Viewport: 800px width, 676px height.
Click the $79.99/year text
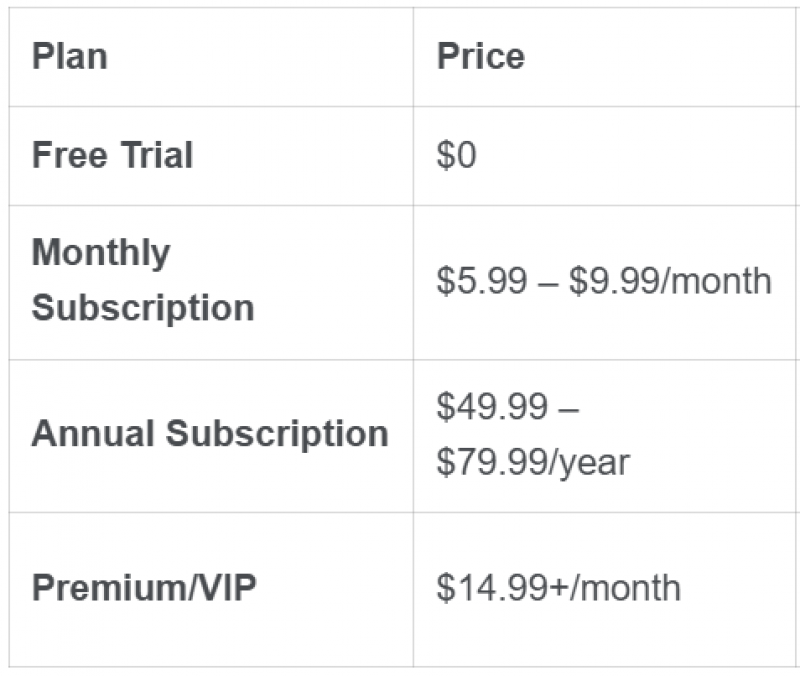click(532, 462)
